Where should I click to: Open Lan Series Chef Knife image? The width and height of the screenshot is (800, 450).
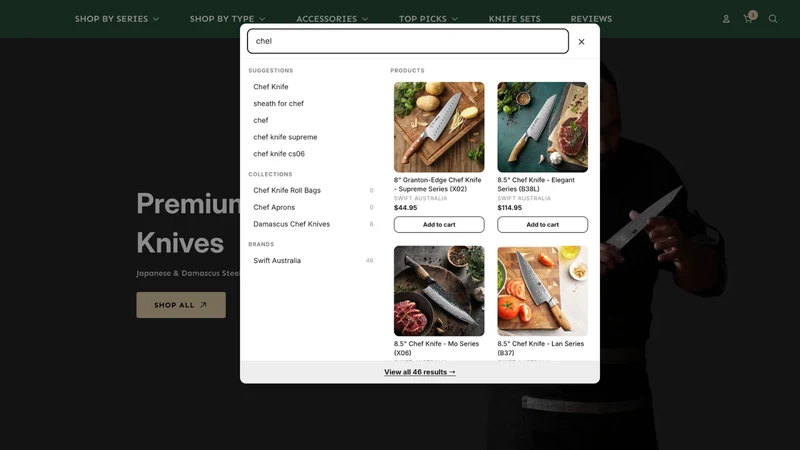click(x=542, y=291)
